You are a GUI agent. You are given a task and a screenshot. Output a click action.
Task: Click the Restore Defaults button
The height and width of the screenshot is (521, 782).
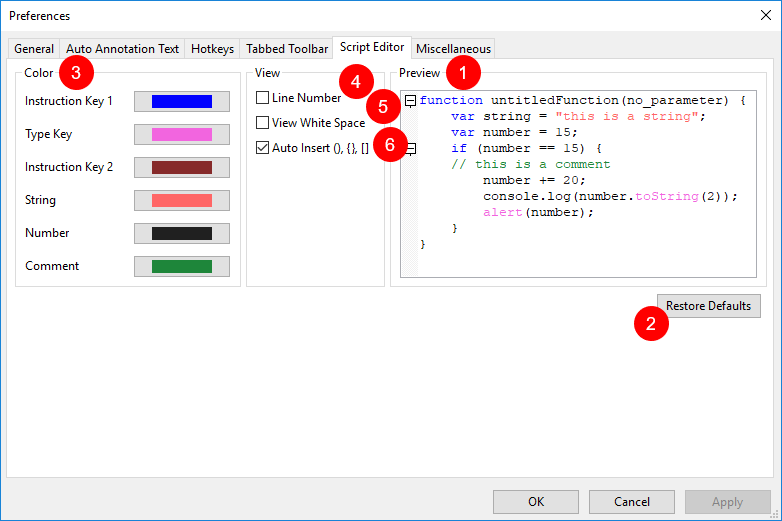coord(709,306)
